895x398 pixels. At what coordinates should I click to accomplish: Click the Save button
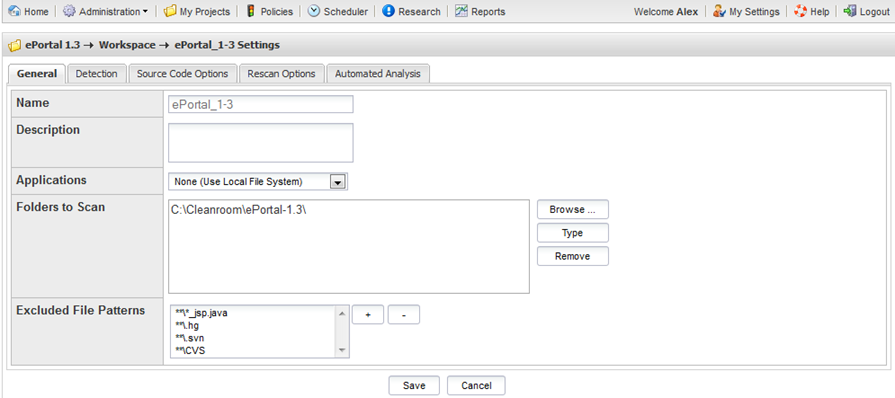point(414,385)
